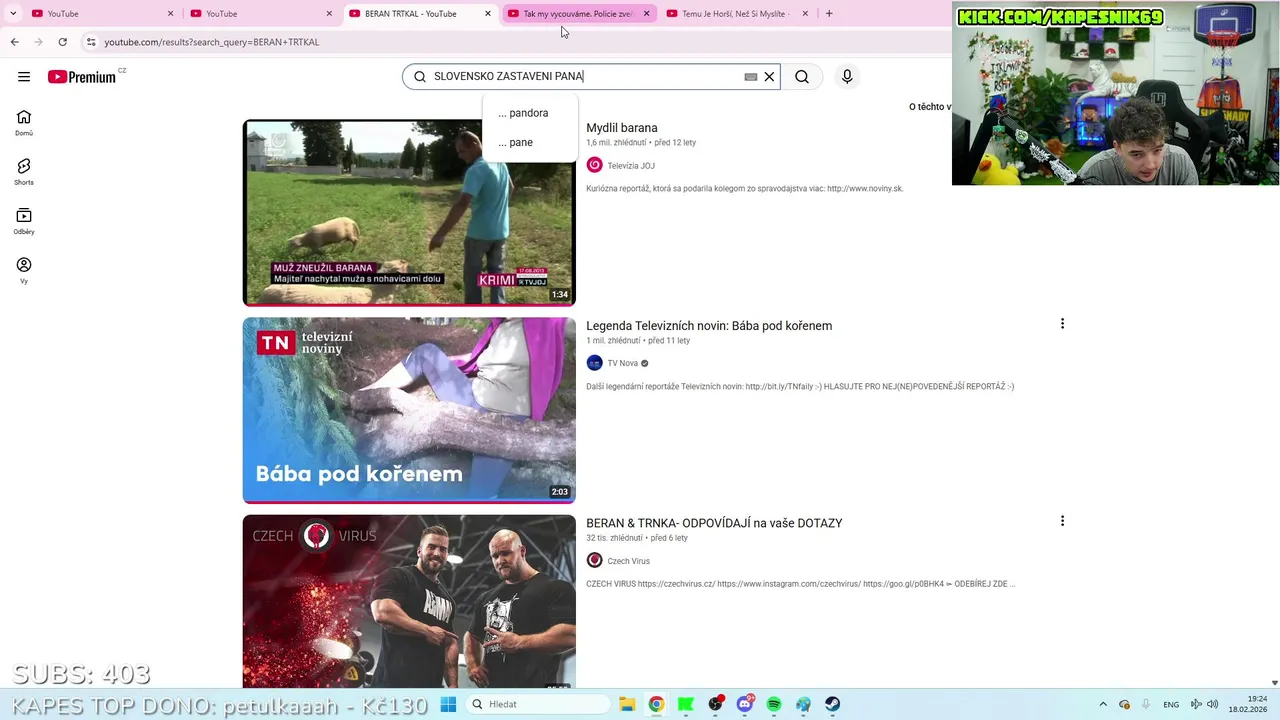Open Televízia JOJ channel name
The image size is (1280, 720).
pyautogui.click(x=631, y=166)
